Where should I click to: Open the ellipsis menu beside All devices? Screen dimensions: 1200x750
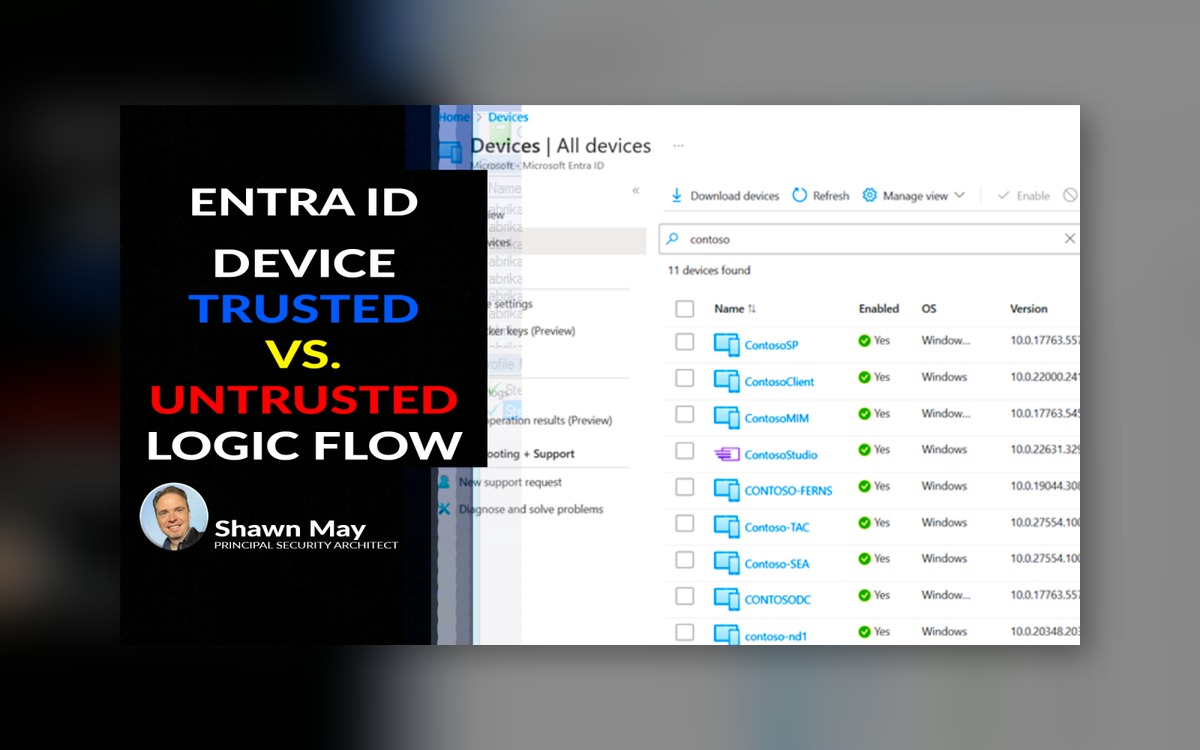pos(678,146)
